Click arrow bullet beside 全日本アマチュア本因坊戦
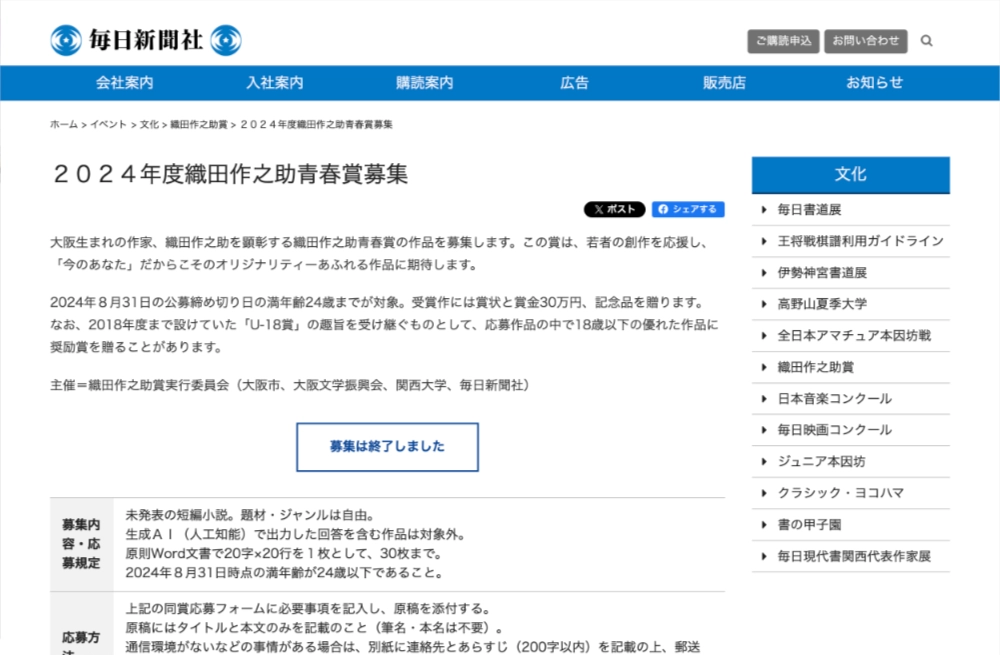This screenshot has width=1000, height=655. [x=764, y=336]
